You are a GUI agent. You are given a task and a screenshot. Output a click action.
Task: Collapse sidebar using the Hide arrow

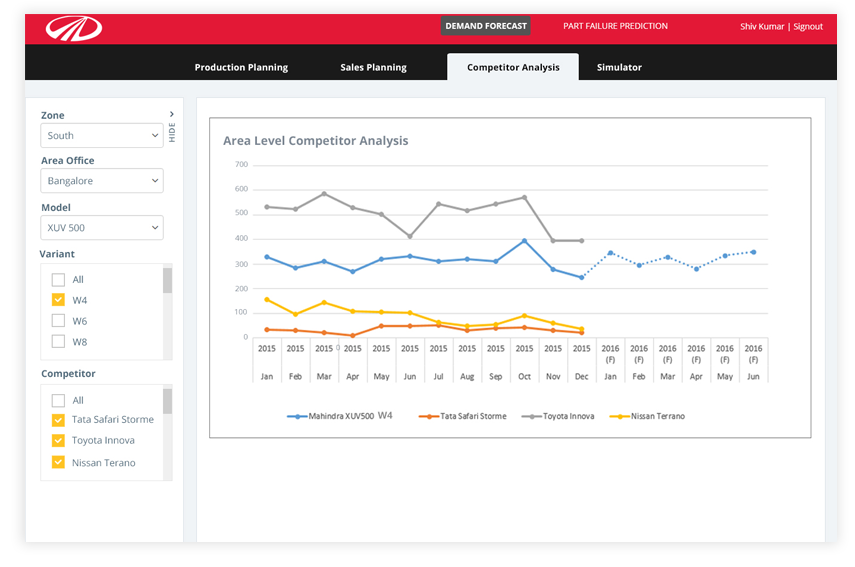tap(172, 115)
